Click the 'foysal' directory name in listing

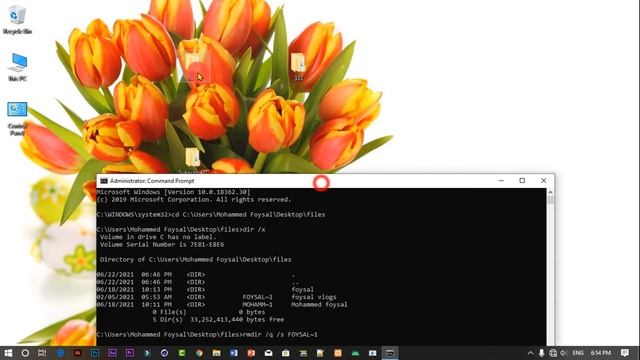pyautogui.click(x=302, y=289)
